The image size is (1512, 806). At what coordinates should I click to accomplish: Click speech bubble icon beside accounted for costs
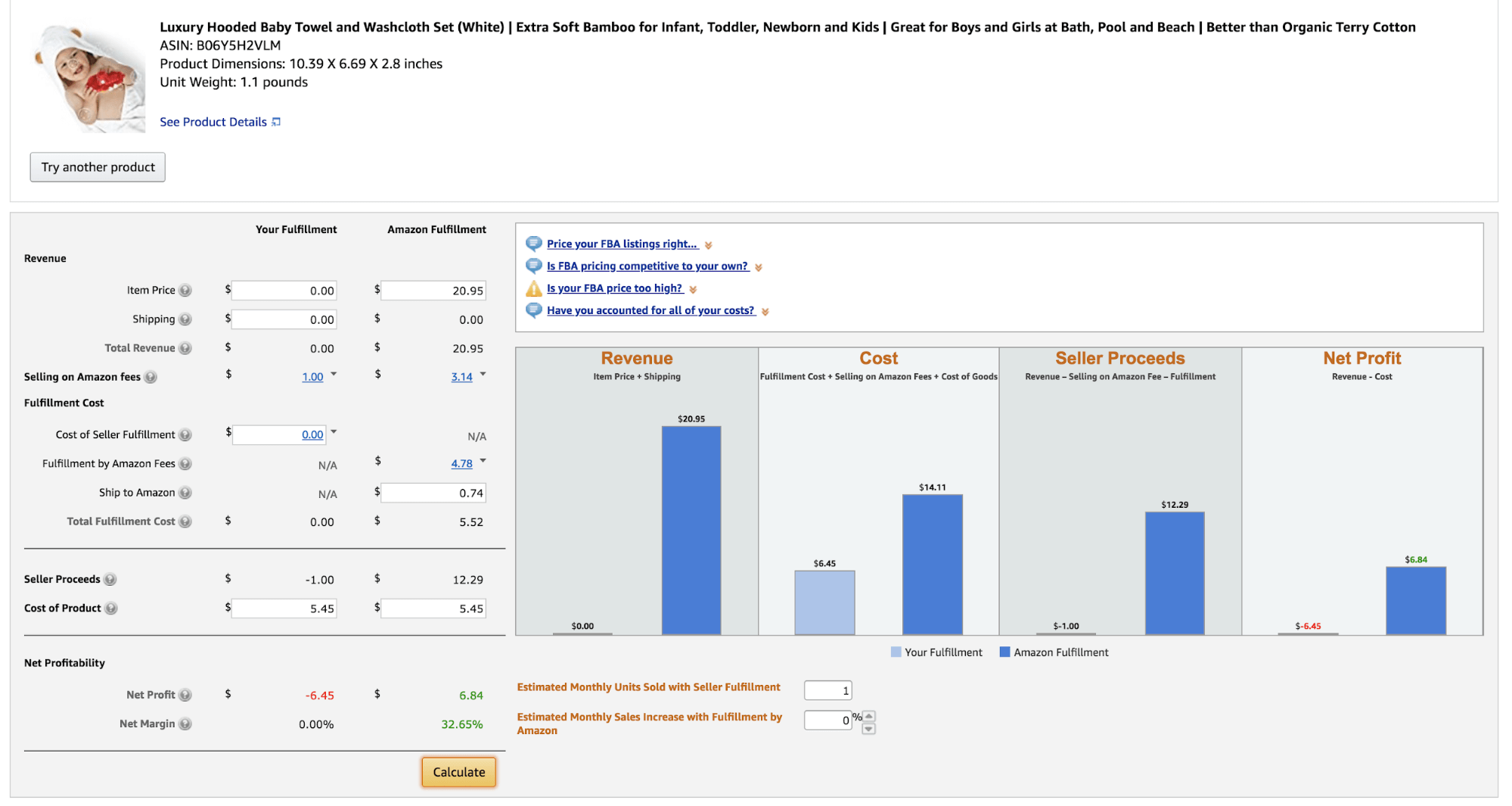[534, 310]
